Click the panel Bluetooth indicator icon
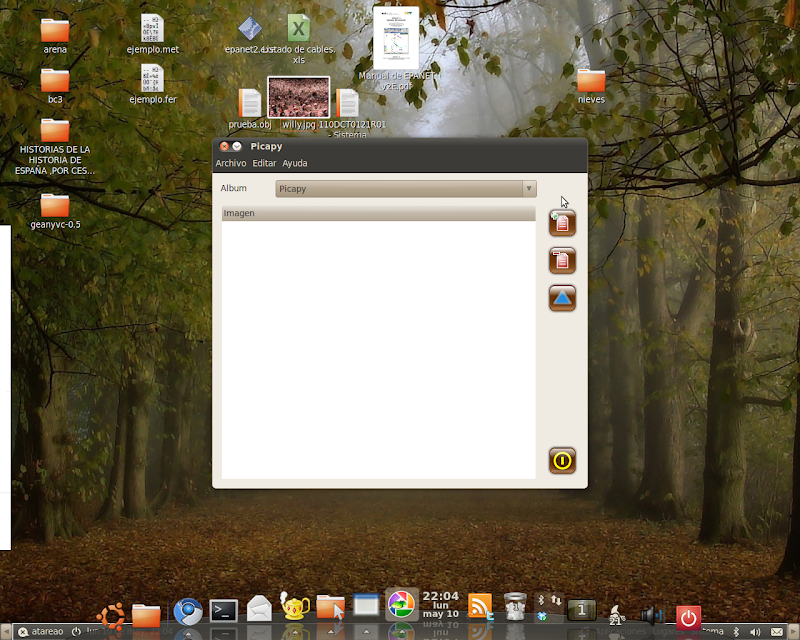The height and width of the screenshot is (640, 800). click(736, 632)
